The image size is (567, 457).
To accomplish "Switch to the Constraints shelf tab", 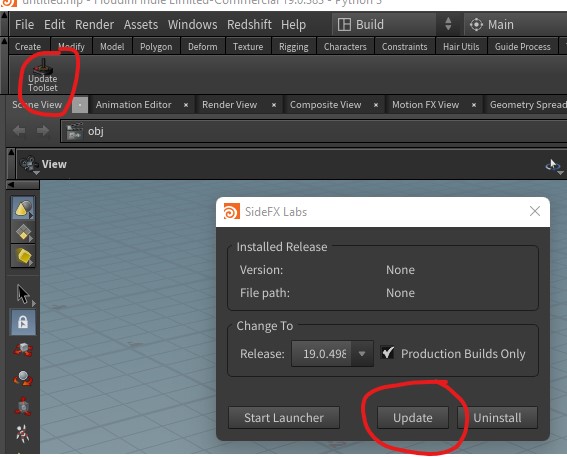I will (404, 47).
